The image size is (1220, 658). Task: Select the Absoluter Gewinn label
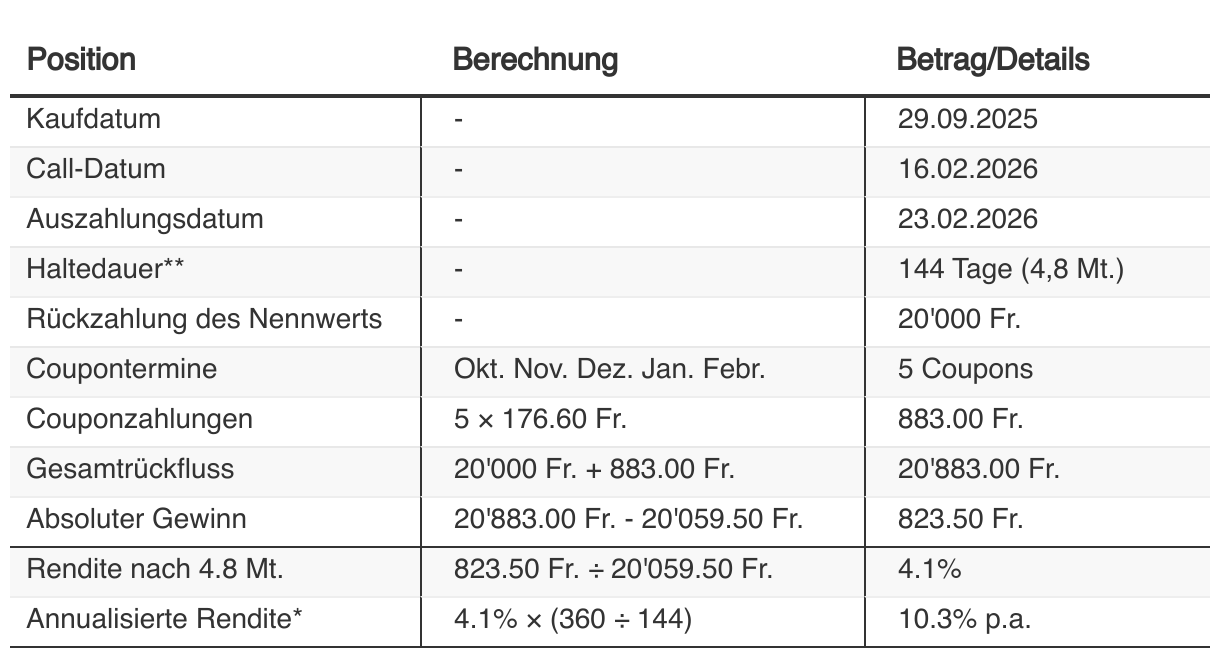coord(136,519)
